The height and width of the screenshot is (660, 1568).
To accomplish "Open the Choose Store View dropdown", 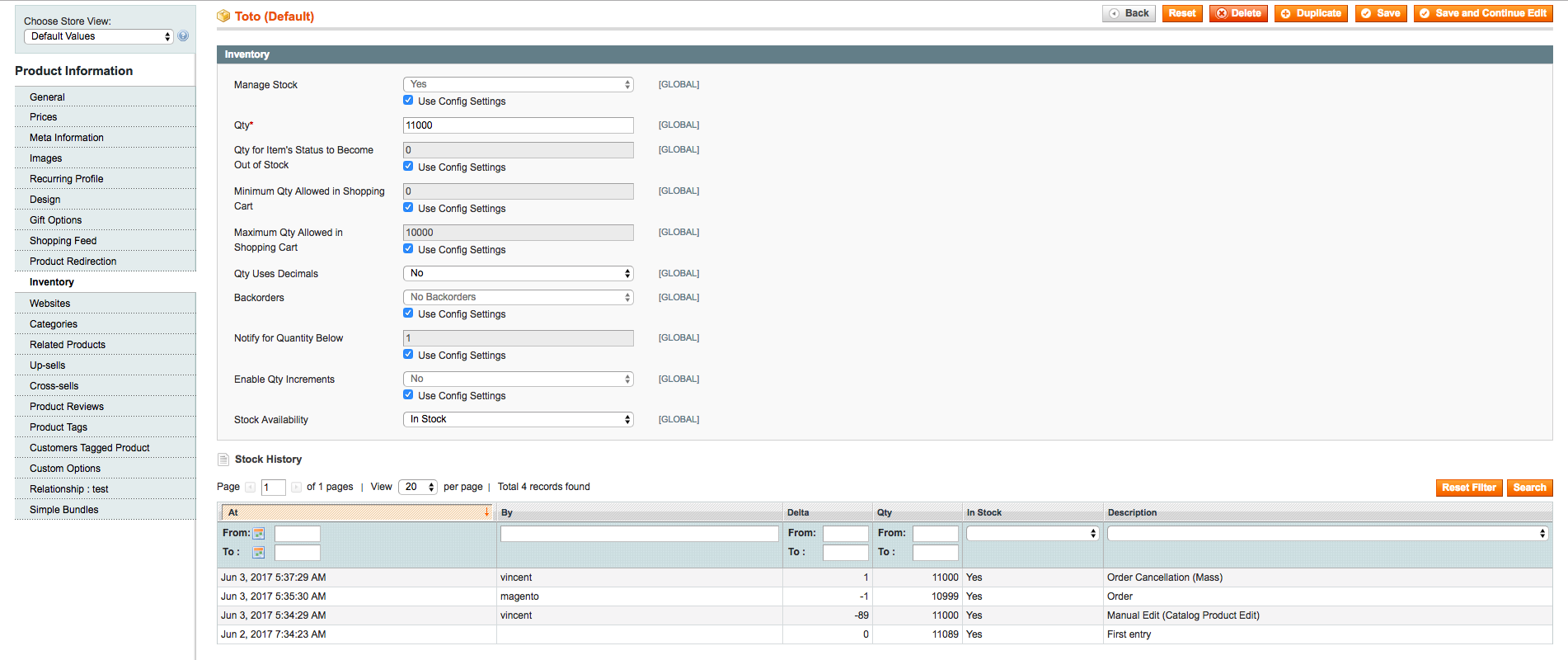I will [99, 36].
